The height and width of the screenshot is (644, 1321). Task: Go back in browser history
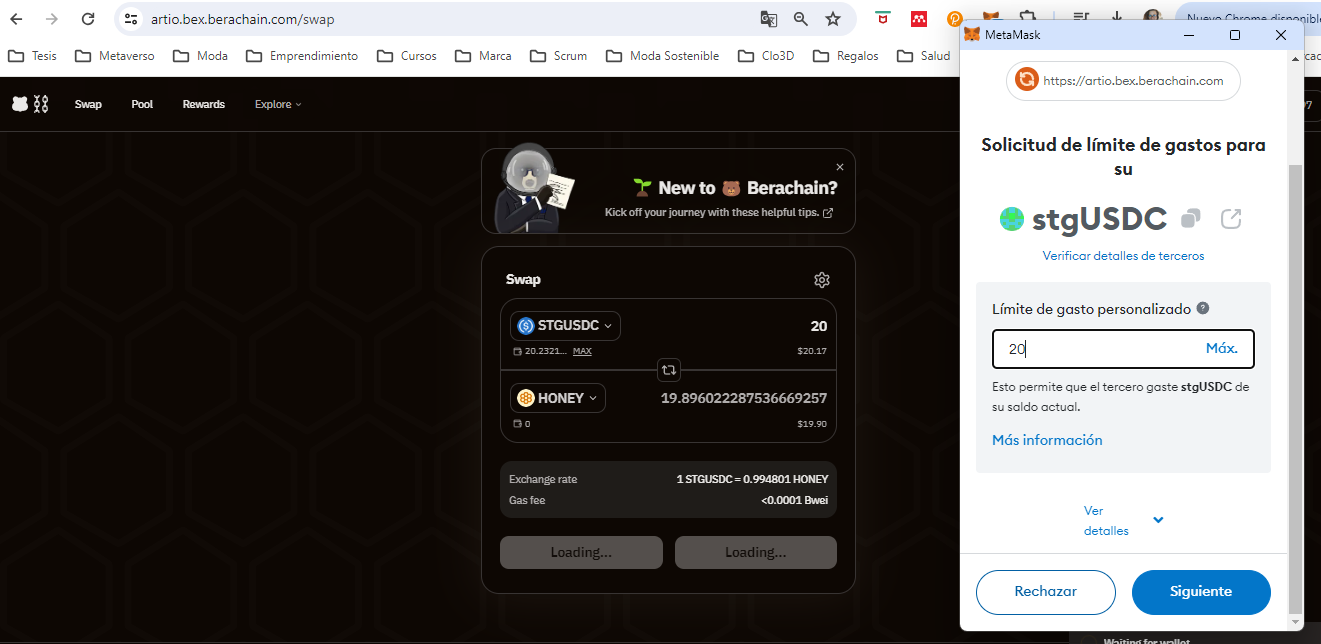[17, 19]
